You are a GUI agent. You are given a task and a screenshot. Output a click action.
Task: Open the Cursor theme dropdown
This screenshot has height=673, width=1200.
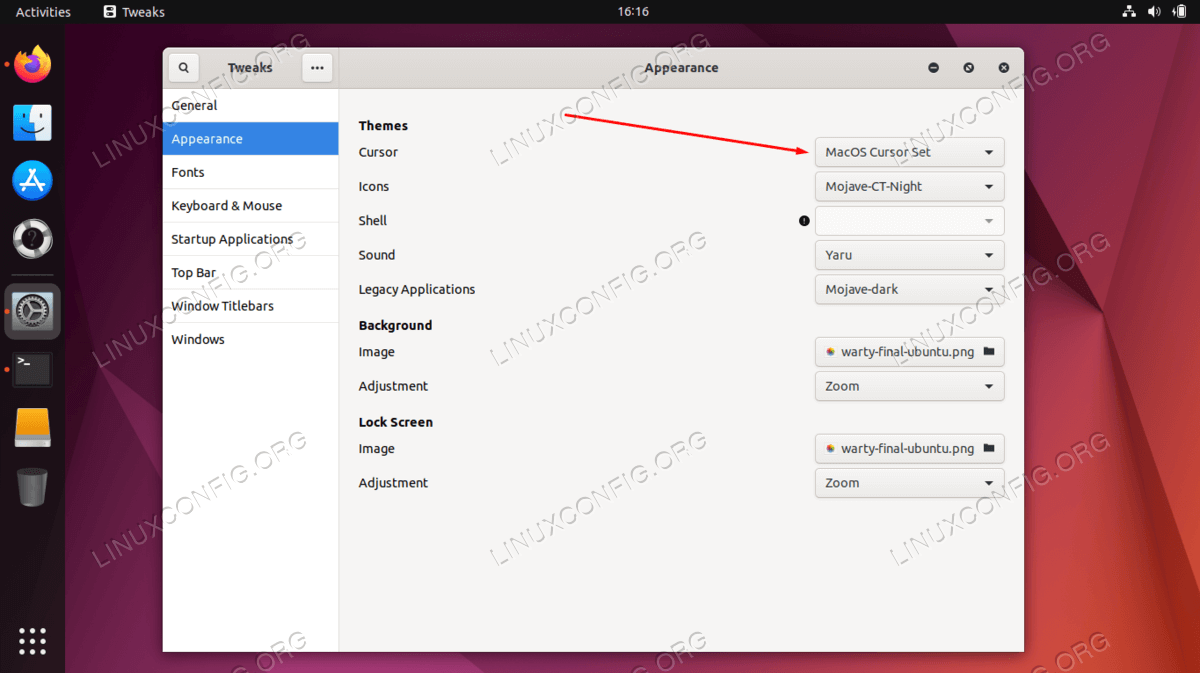pos(910,152)
